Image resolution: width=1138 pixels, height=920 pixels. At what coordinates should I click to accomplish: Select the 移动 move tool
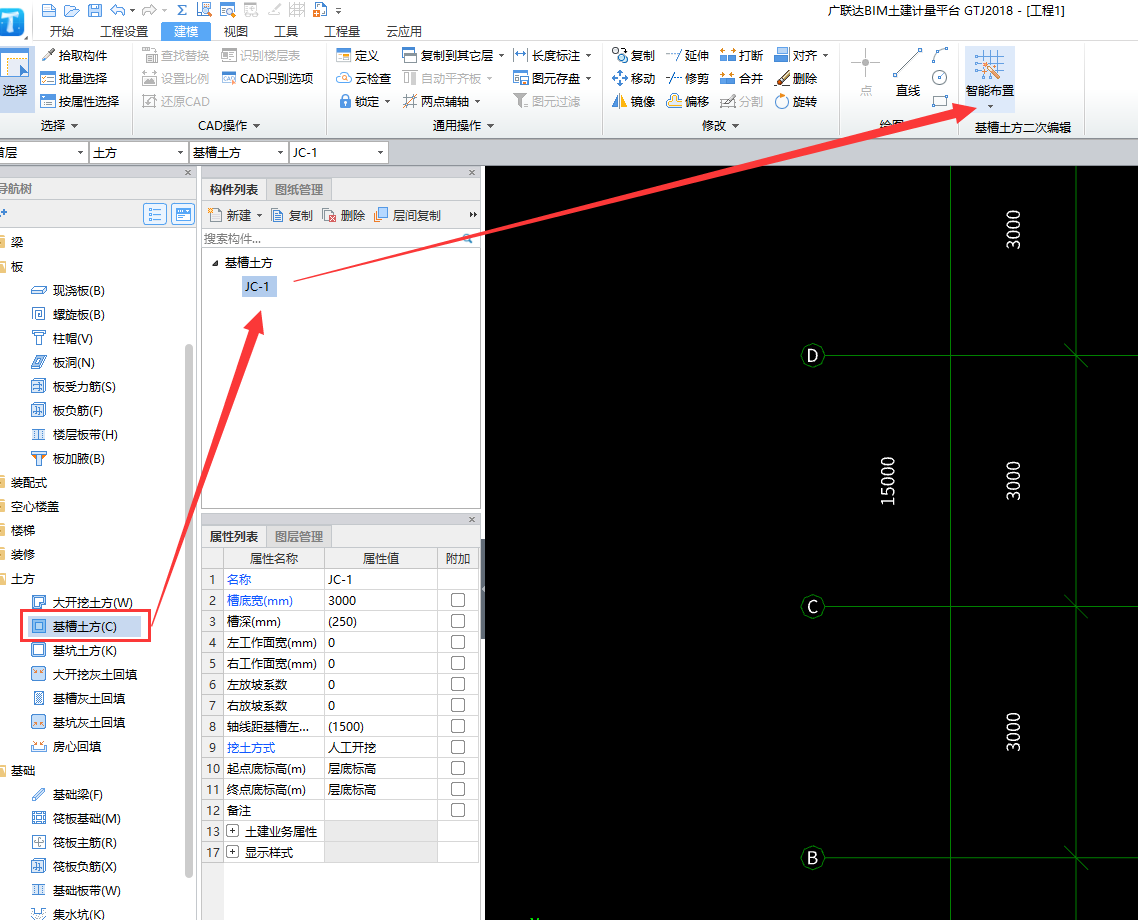click(633, 78)
